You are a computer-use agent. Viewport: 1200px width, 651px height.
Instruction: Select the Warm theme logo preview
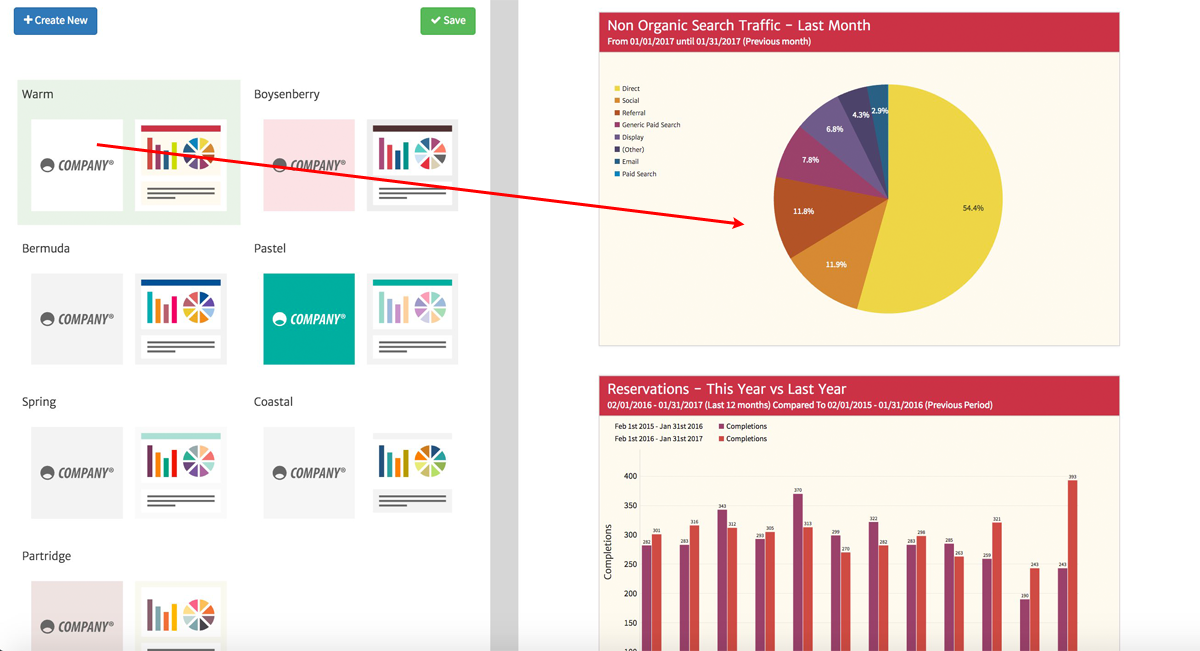click(x=77, y=165)
